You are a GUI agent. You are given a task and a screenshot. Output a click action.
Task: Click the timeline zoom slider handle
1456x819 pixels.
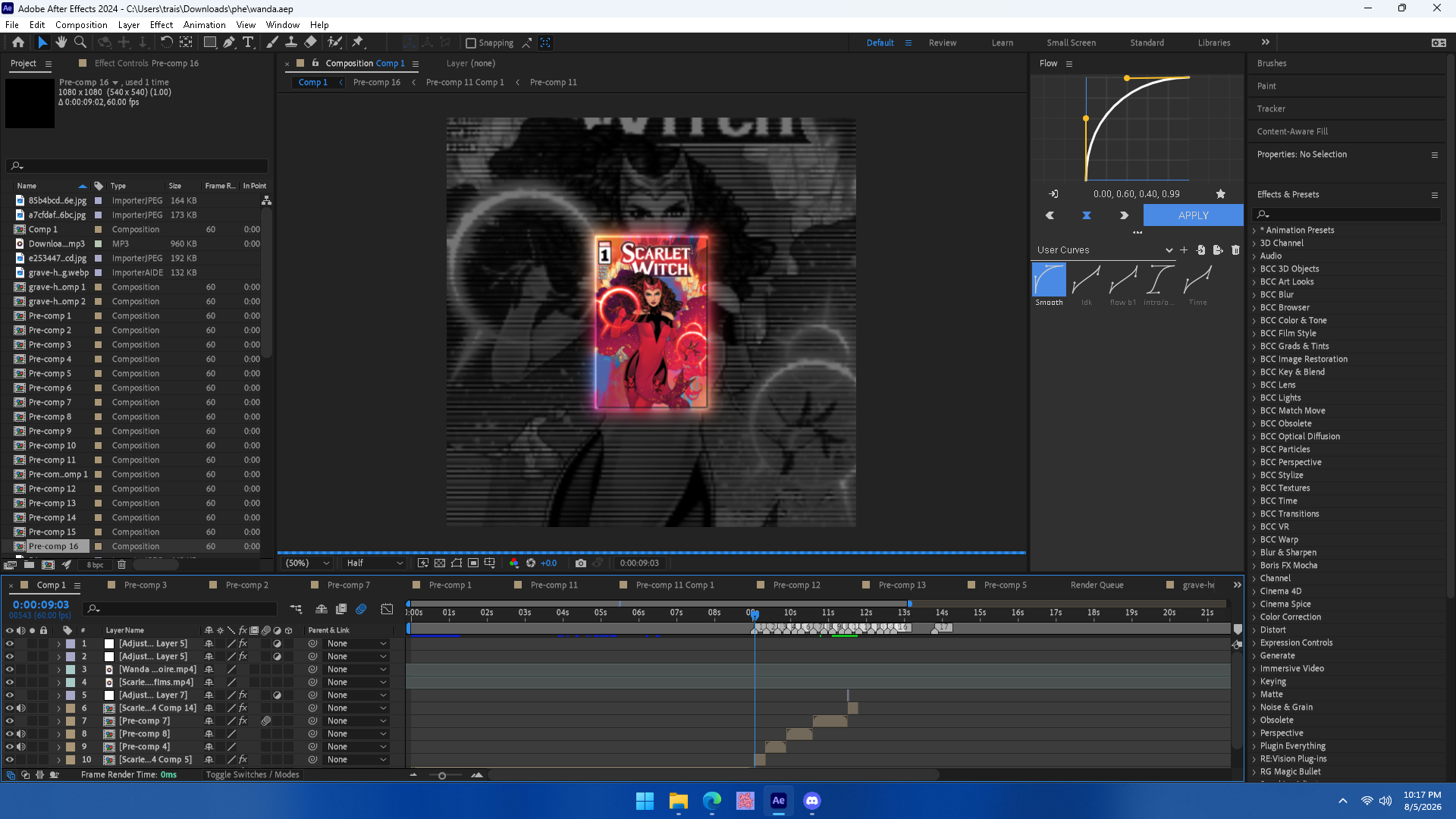[x=442, y=776]
